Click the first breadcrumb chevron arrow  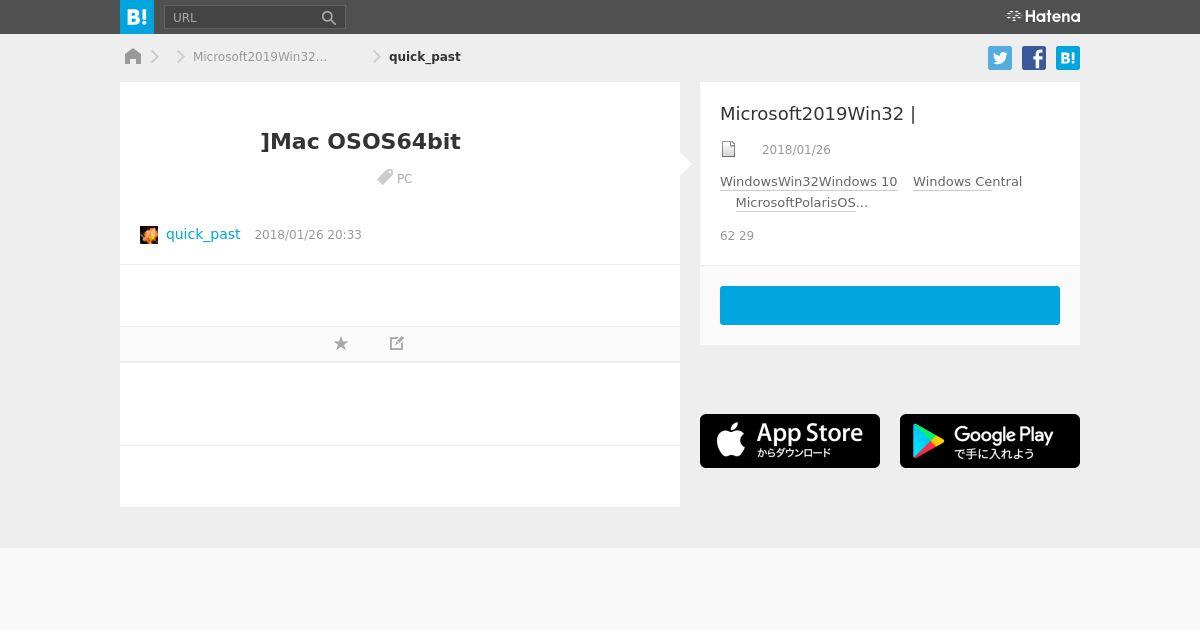point(156,56)
